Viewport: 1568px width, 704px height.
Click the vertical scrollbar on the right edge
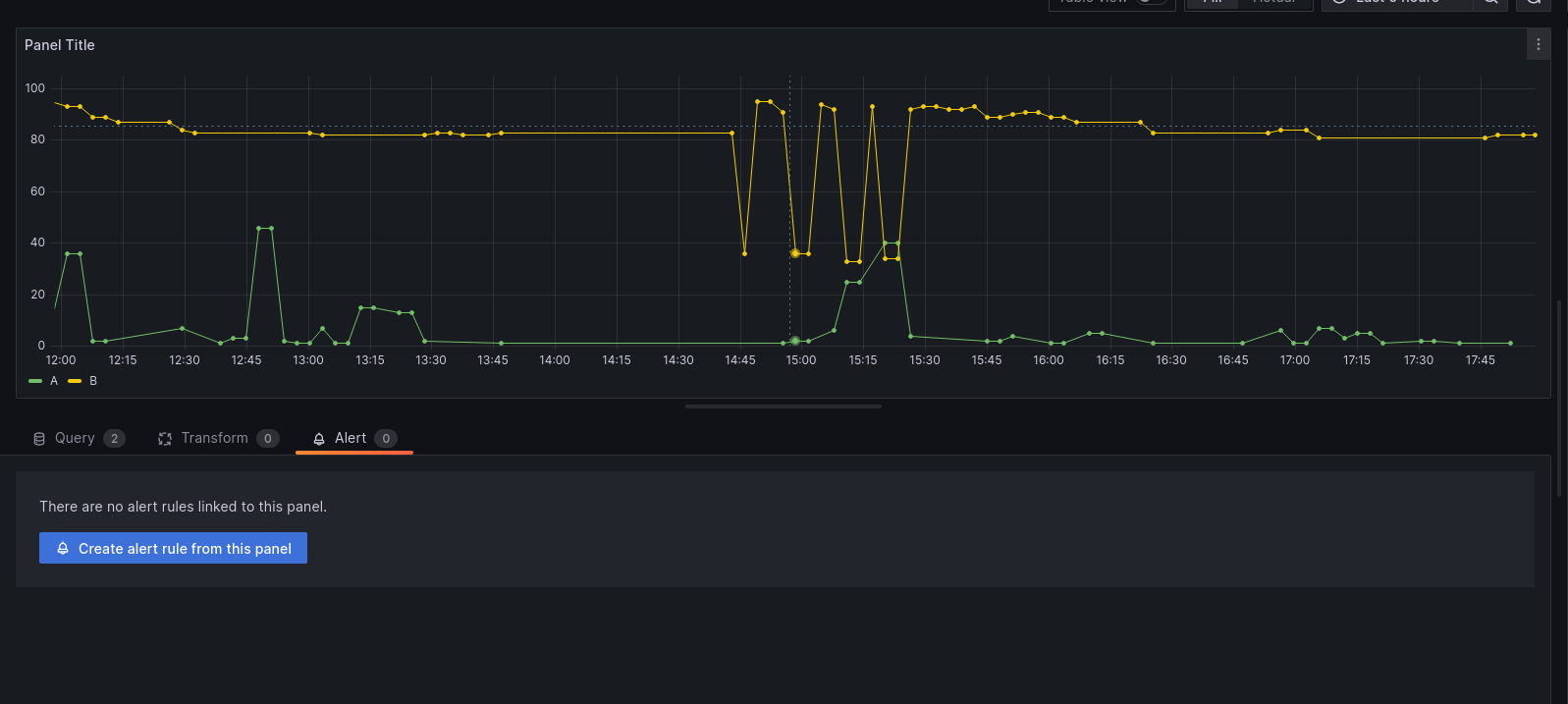tap(1559, 398)
